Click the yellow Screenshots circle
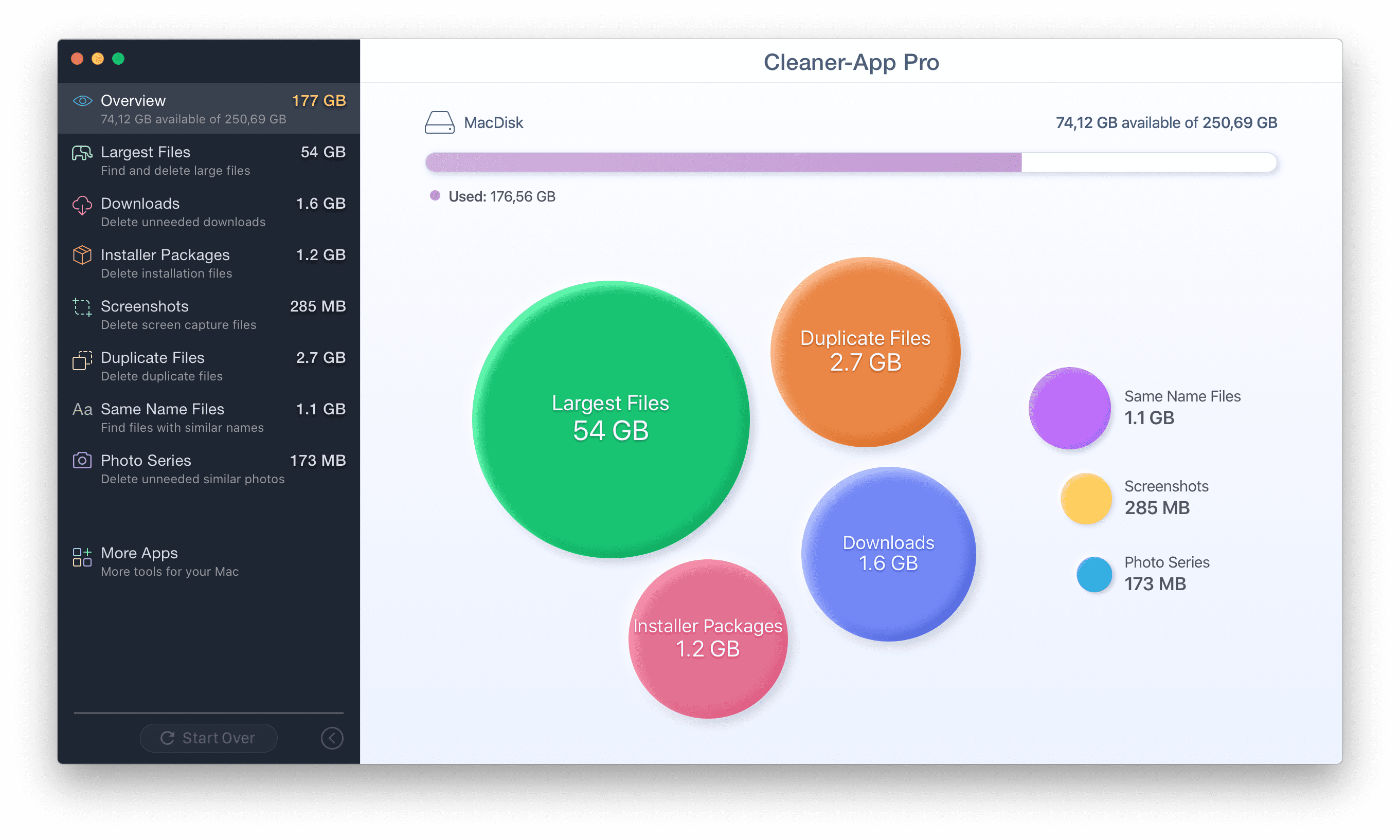Viewport: 1400px width, 840px height. pyautogui.click(x=1086, y=498)
